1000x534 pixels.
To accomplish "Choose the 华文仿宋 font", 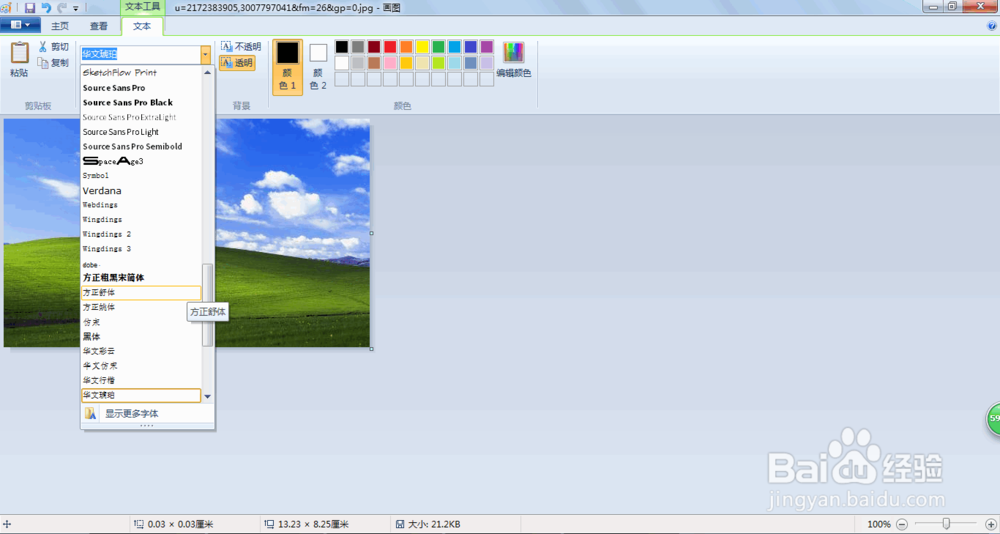I will 141,366.
